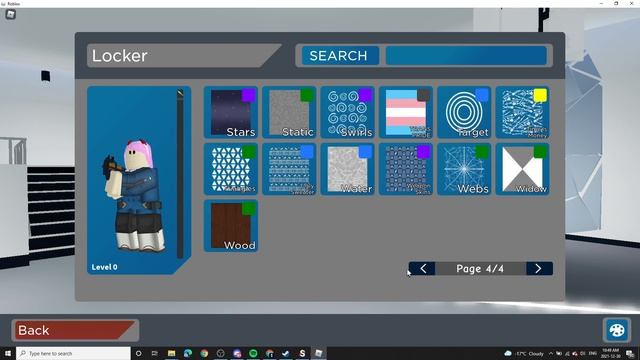This screenshot has height=360, width=640.
Task: Select the Static skin tile
Action: pos(289,112)
